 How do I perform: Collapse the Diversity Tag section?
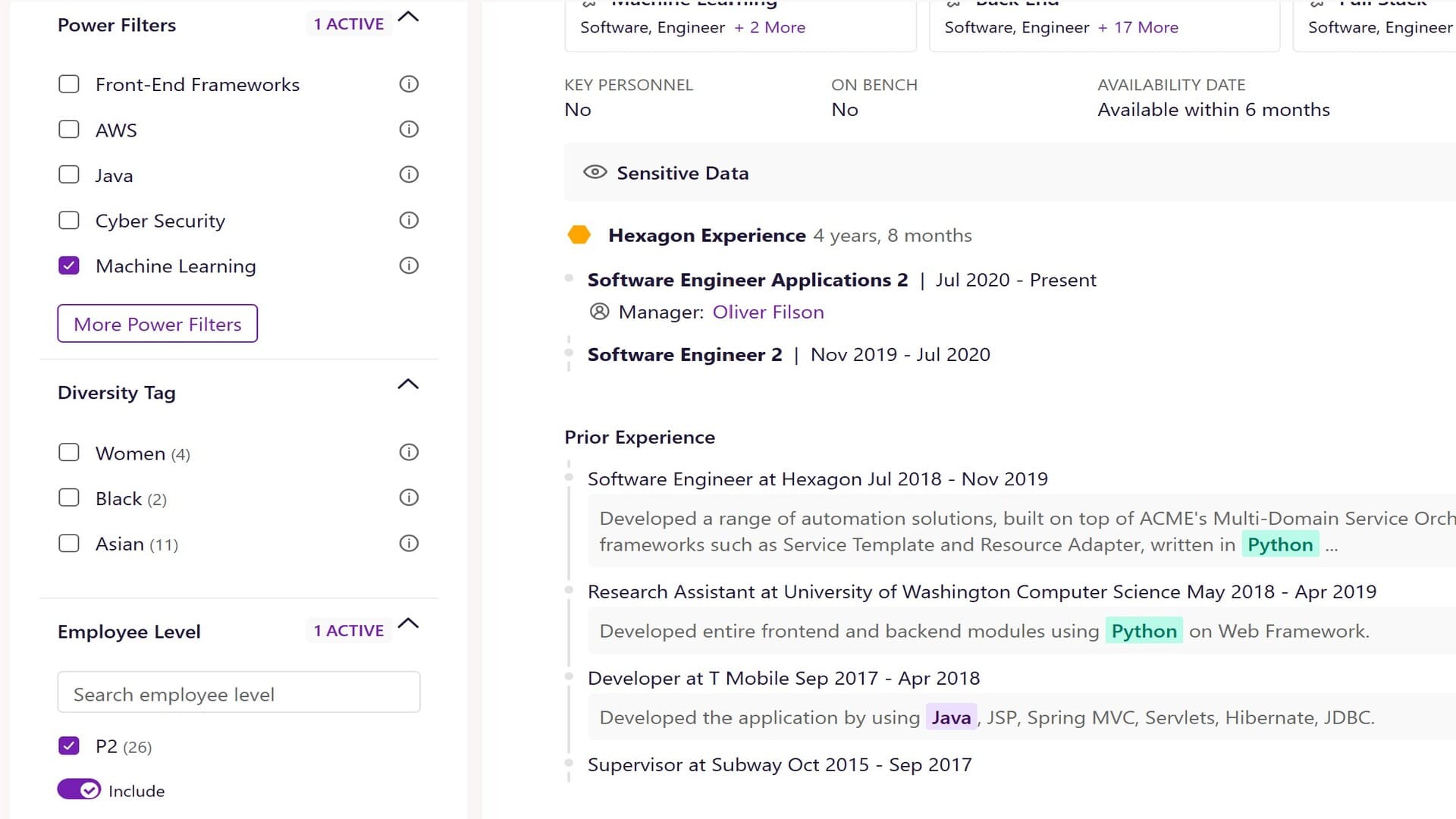point(409,384)
